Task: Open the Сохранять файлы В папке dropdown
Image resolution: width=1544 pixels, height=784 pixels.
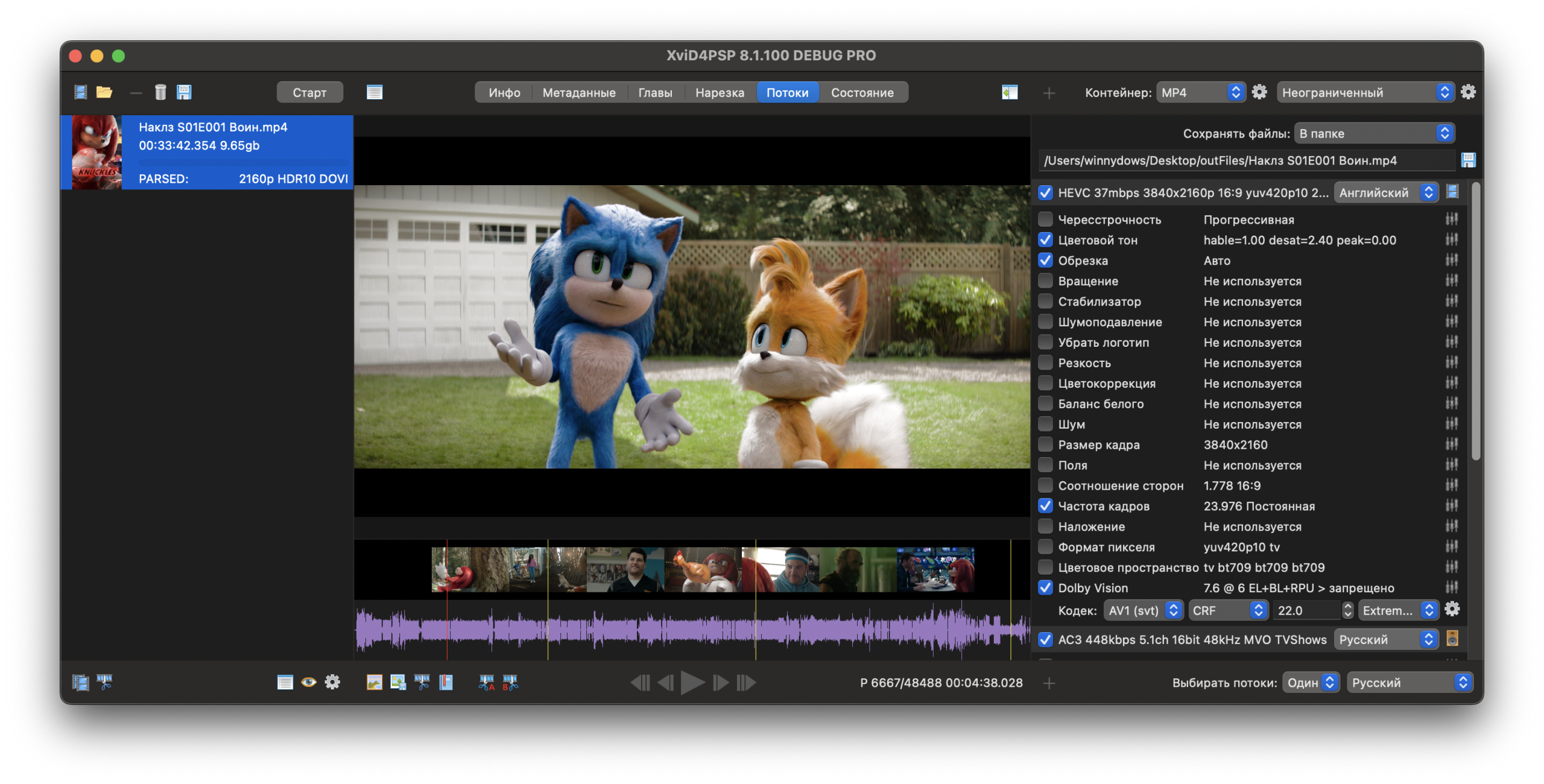Action: pos(1374,133)
